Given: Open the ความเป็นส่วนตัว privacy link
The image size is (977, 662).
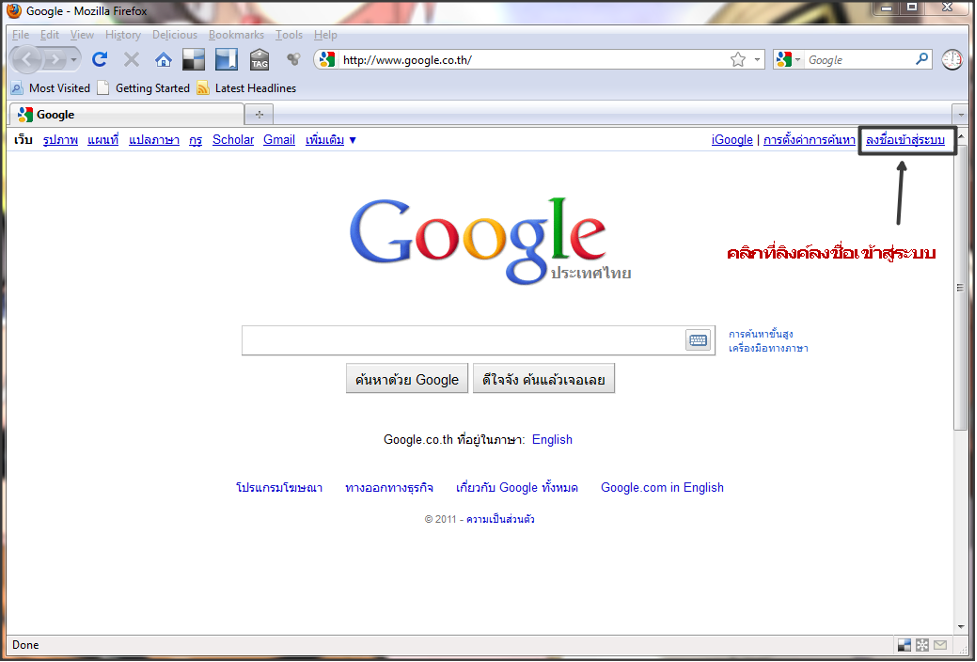Looking at the screenshot, I should pyautogui.click(x=500, y=519).
